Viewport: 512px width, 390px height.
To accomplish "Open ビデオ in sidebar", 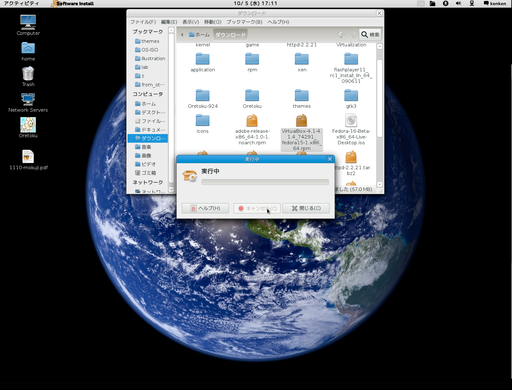I will 146,164.
